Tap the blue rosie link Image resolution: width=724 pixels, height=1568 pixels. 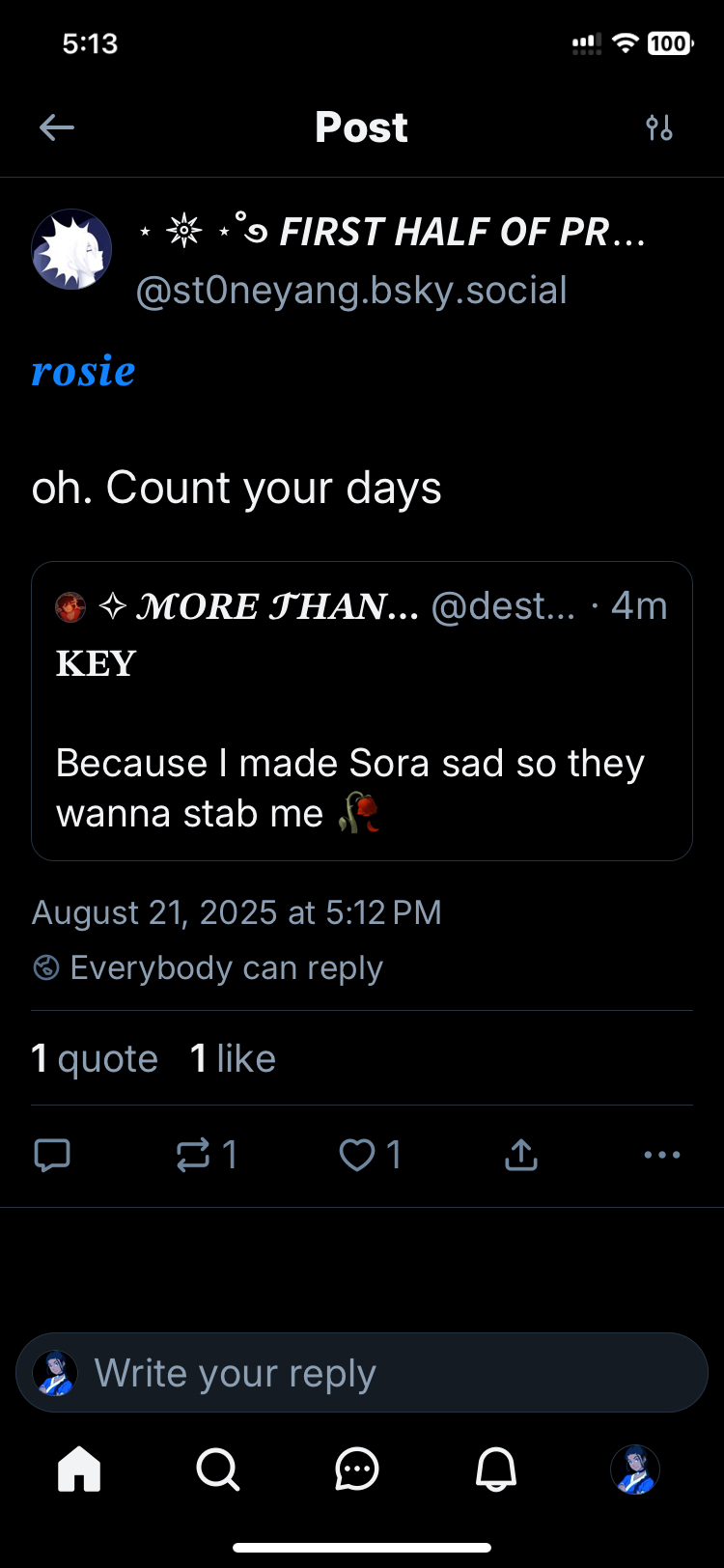[x=84, y=372]
